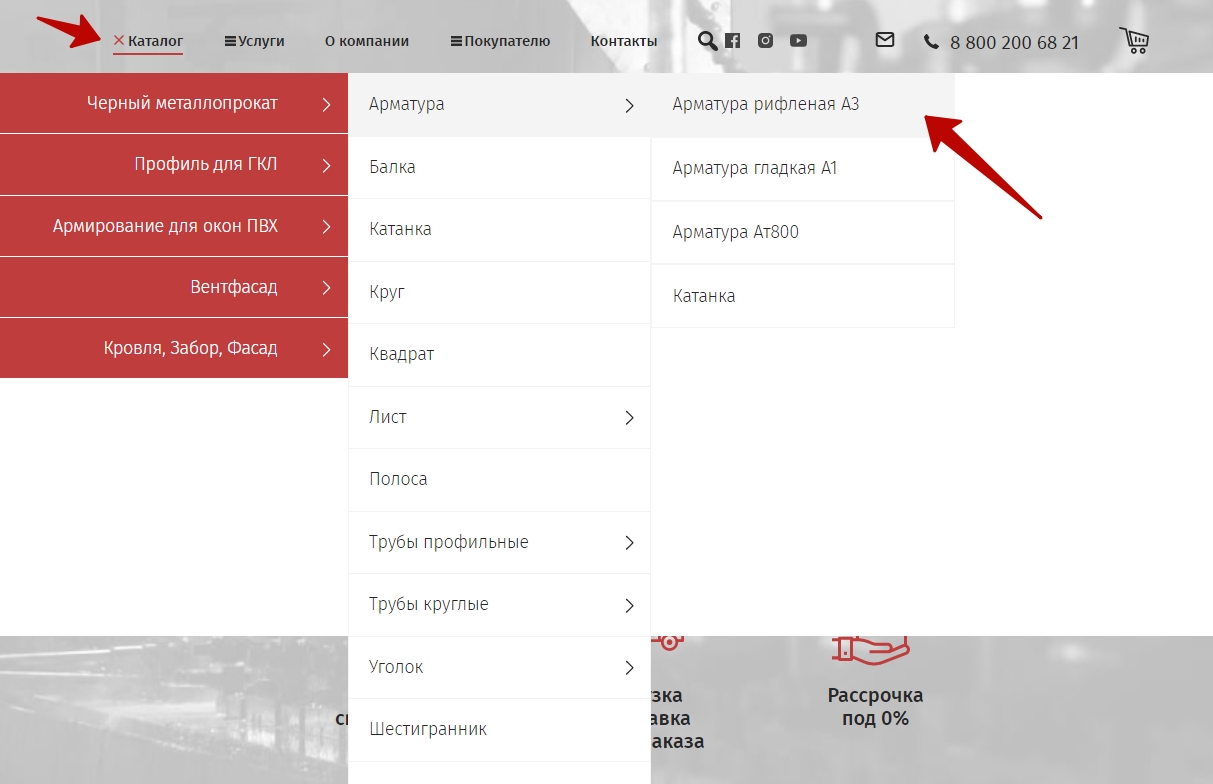Open the Покупателю menu
This screenshot has width=1213, height=784.
(x=500, y=41)
